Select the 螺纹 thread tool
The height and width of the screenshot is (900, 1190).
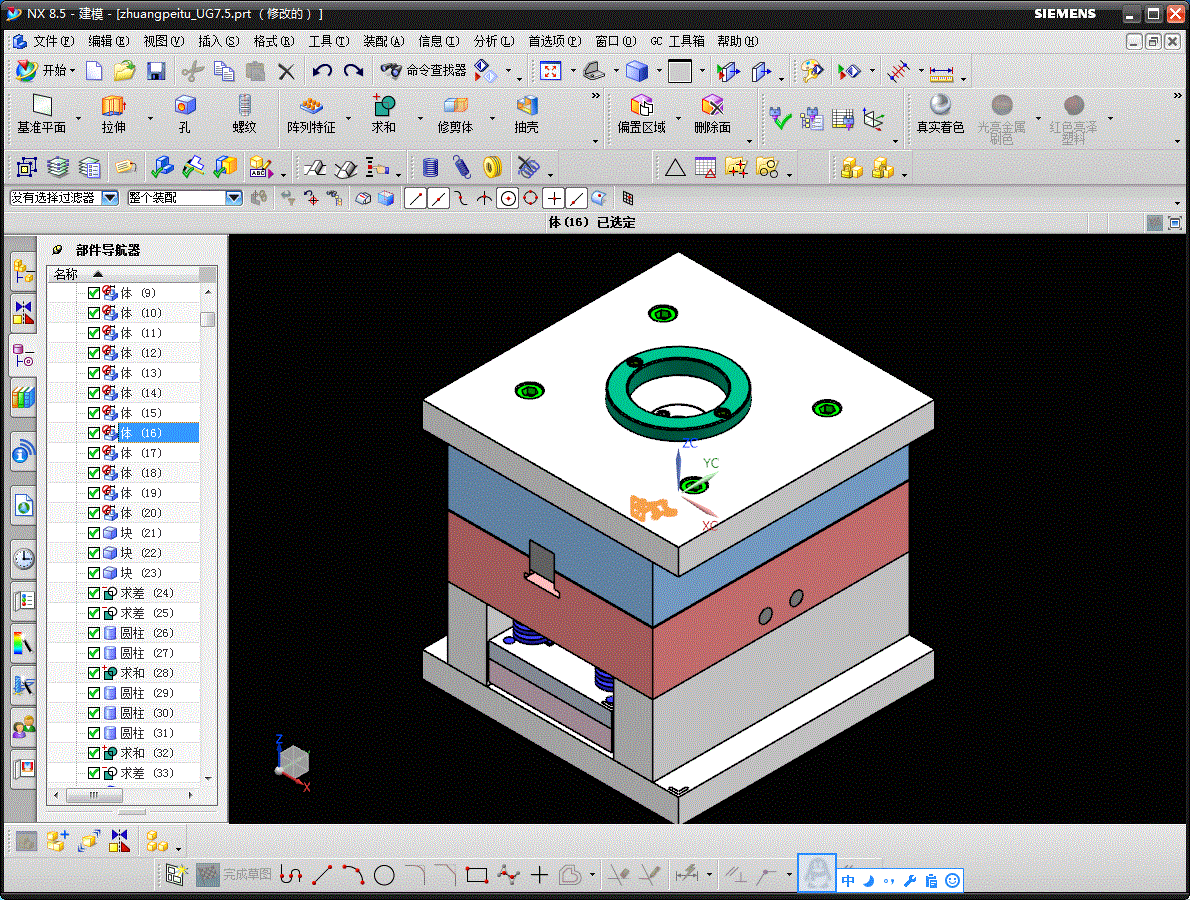click(244, 114)
